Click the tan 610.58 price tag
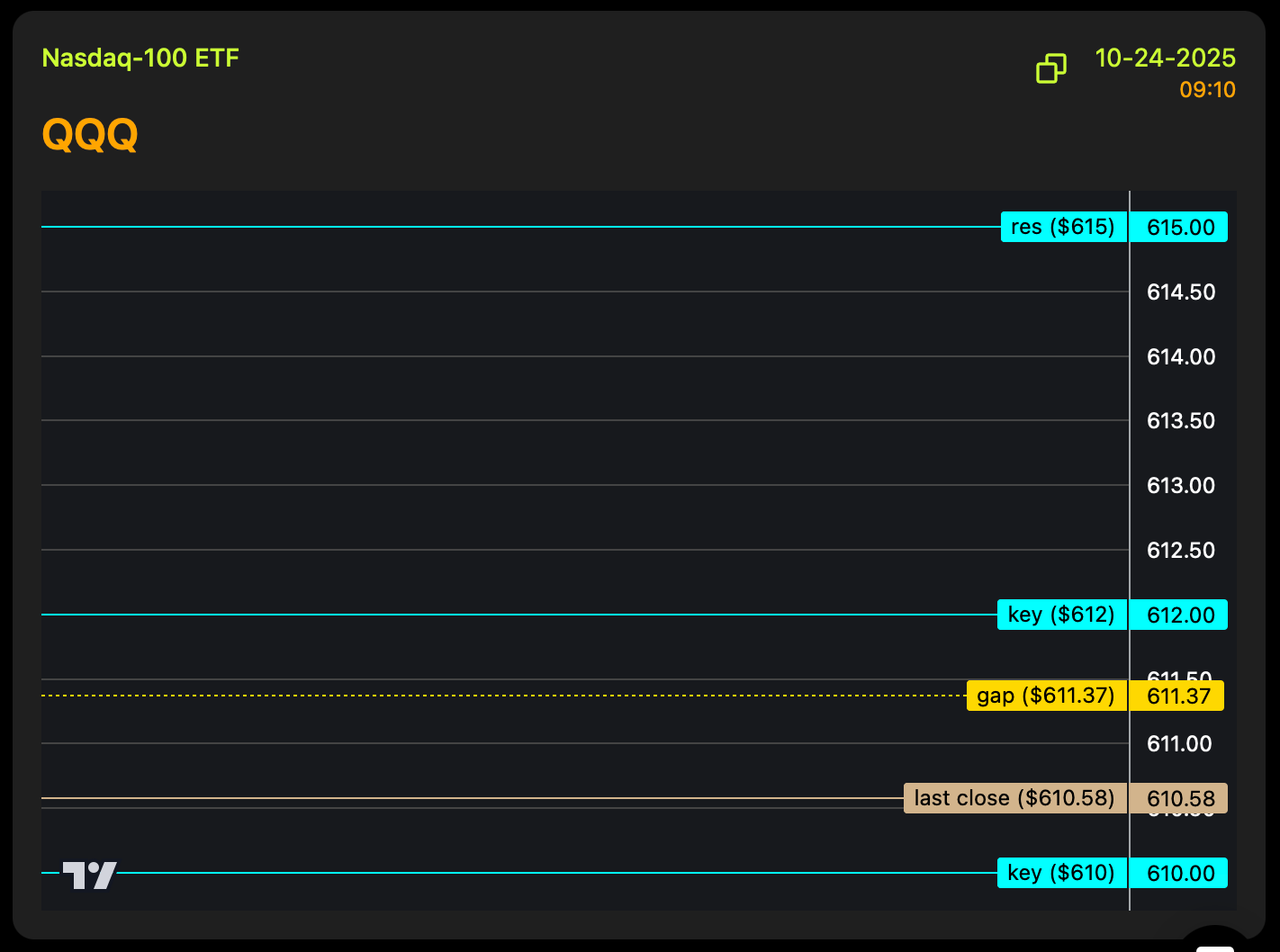 point(1179,798)
